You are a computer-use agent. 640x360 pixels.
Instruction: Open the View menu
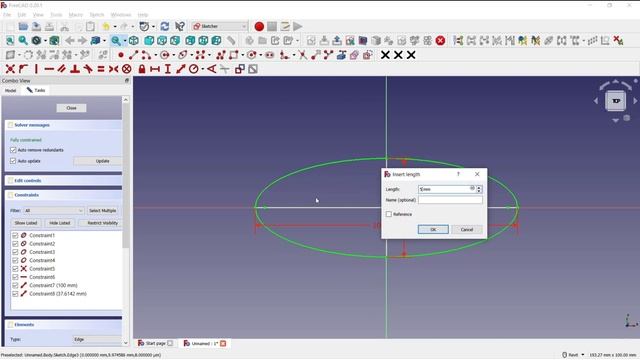coord(38,15)
